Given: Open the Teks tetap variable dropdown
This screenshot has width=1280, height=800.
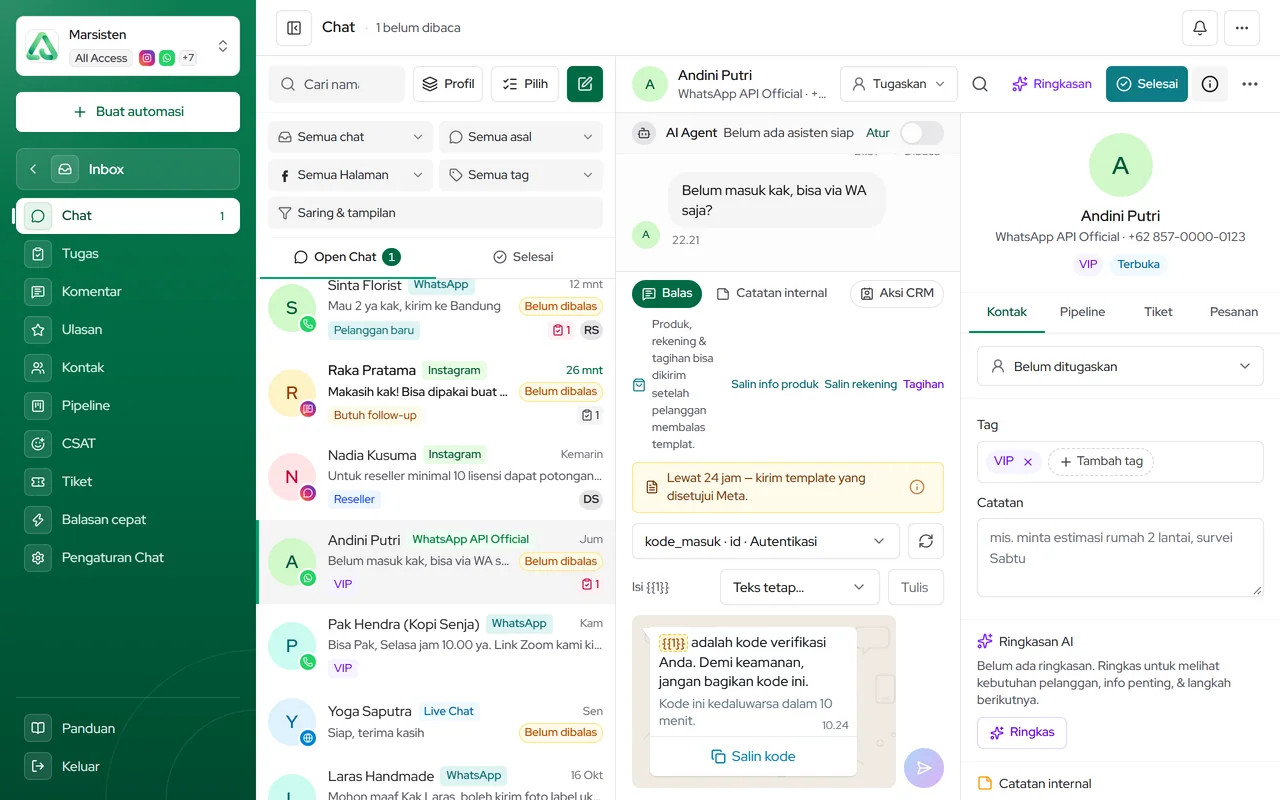Looking at the screenshot, I should pyautogui.click(x=800, y=587).
